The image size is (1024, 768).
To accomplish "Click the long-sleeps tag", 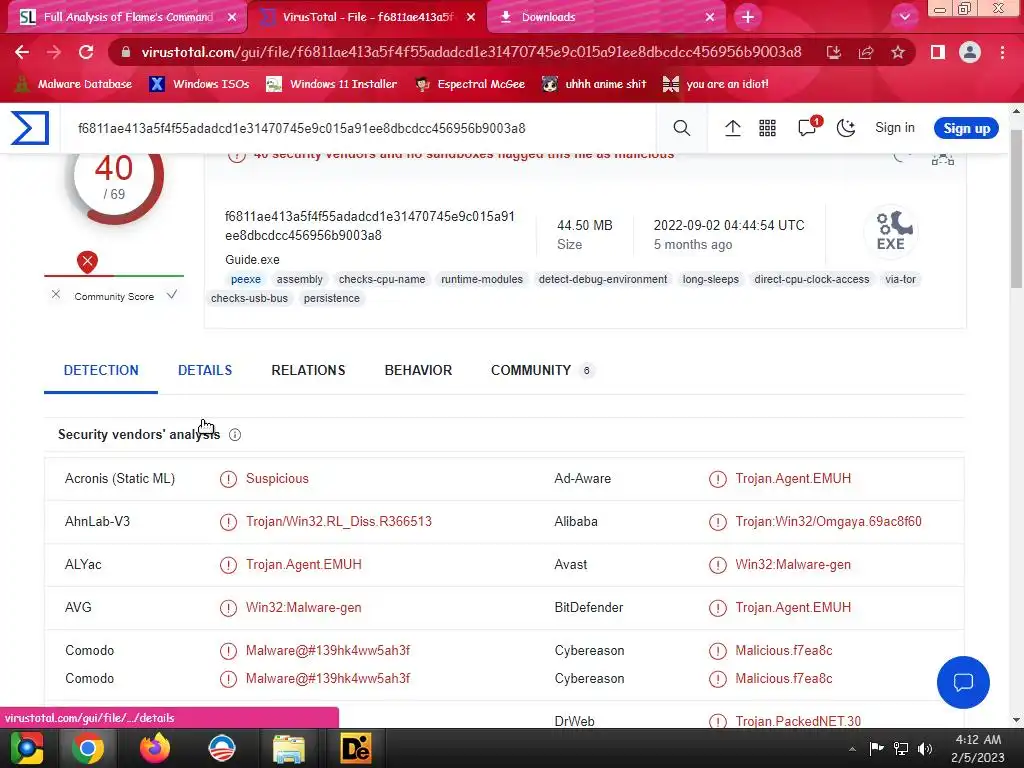I will tap(711, 280).
